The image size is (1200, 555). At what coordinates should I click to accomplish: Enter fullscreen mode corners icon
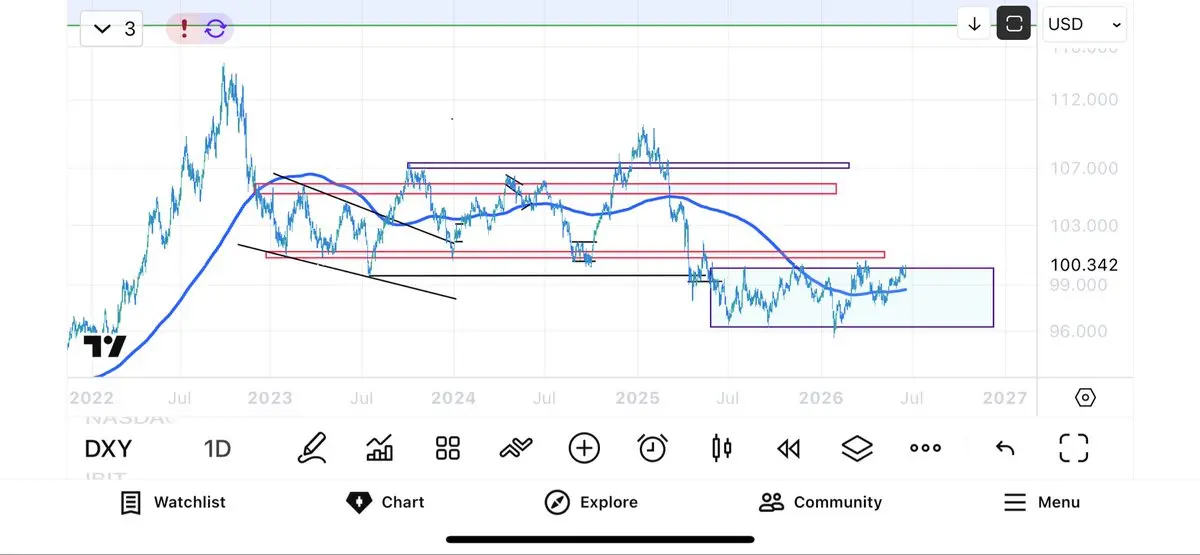(x=1073, y=448)
